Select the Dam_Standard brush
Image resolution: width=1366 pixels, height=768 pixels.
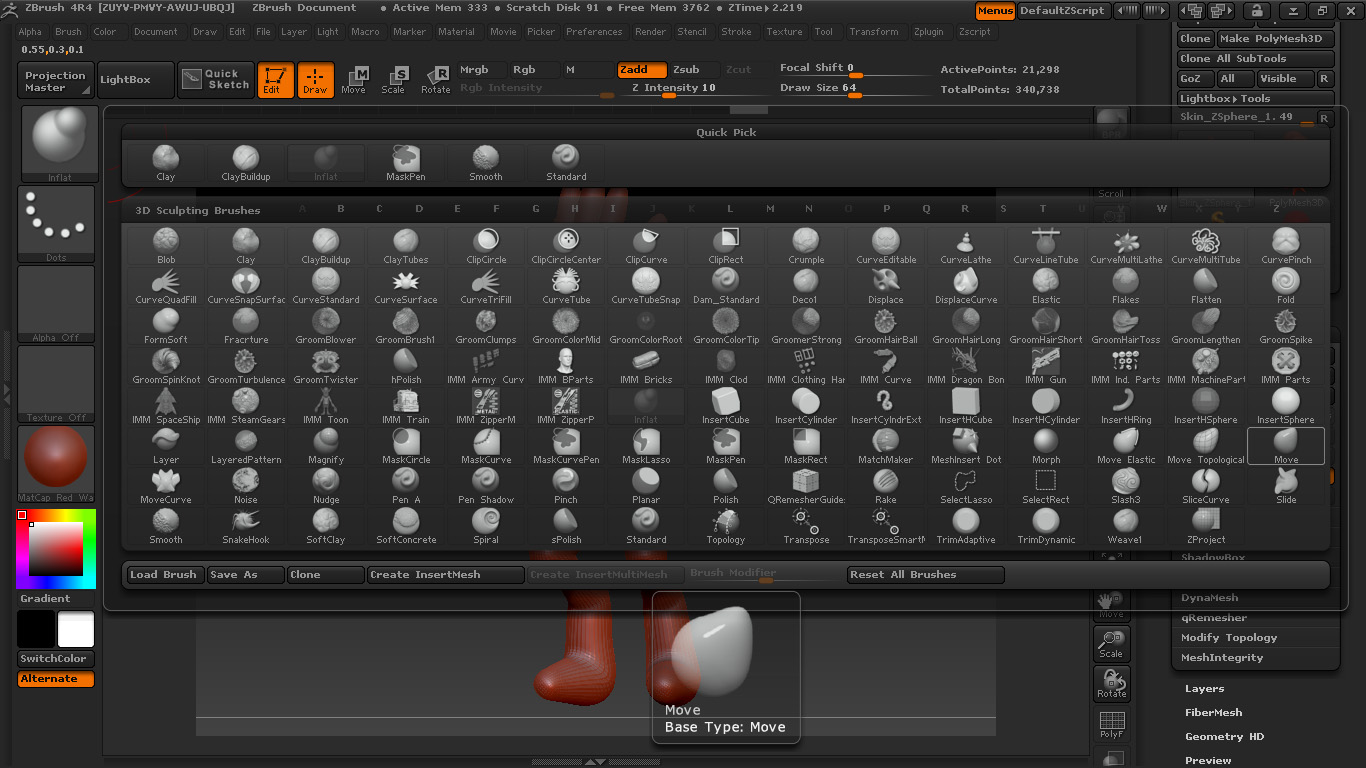[726, 286]
